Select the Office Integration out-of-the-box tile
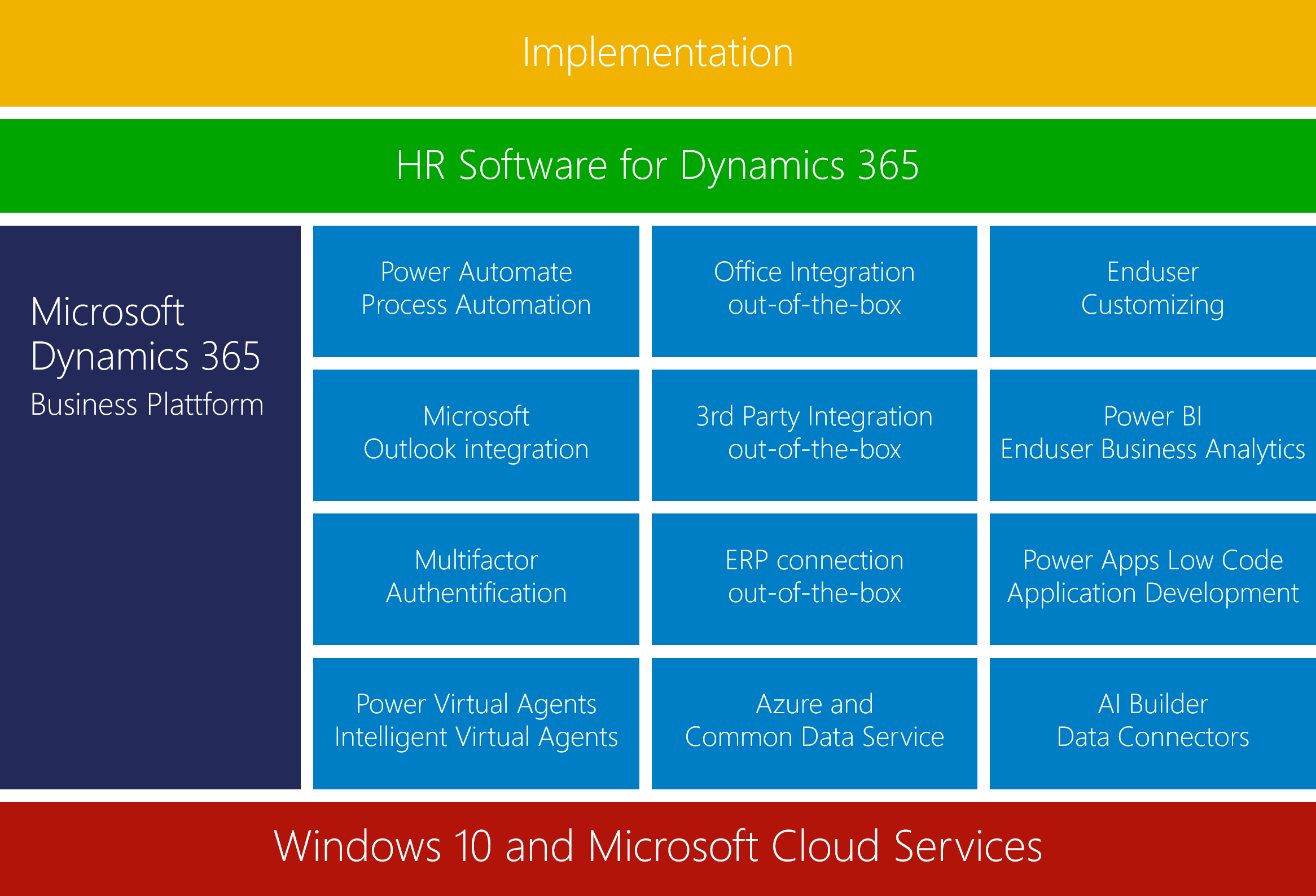 814,291
